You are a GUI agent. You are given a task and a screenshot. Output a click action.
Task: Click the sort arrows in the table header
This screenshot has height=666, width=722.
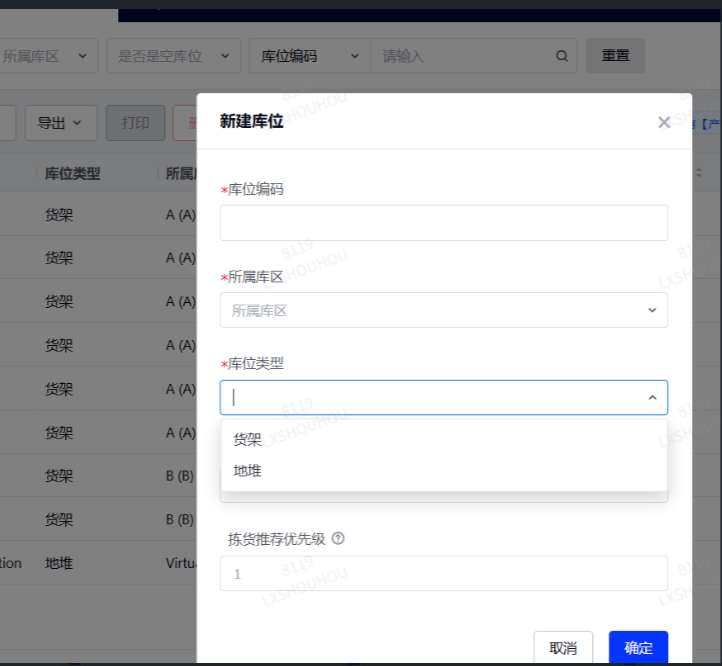coord(699,173)
